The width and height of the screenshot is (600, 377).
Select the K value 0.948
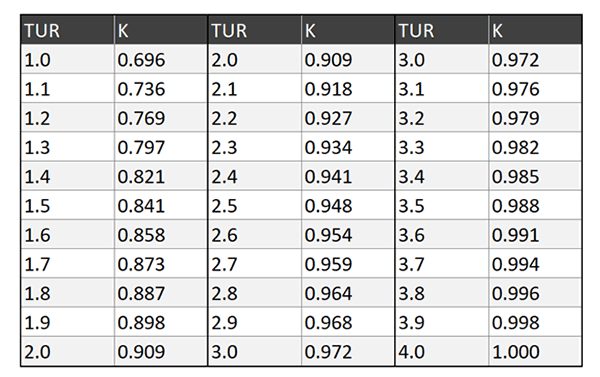coord(348,205)
